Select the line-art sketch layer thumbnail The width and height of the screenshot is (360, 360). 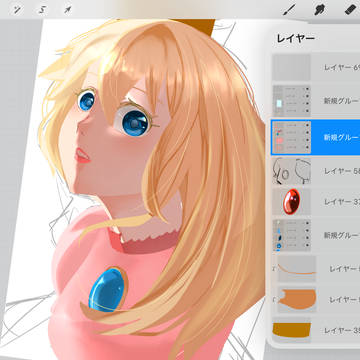pyautogui.click(x=292, y=171)
